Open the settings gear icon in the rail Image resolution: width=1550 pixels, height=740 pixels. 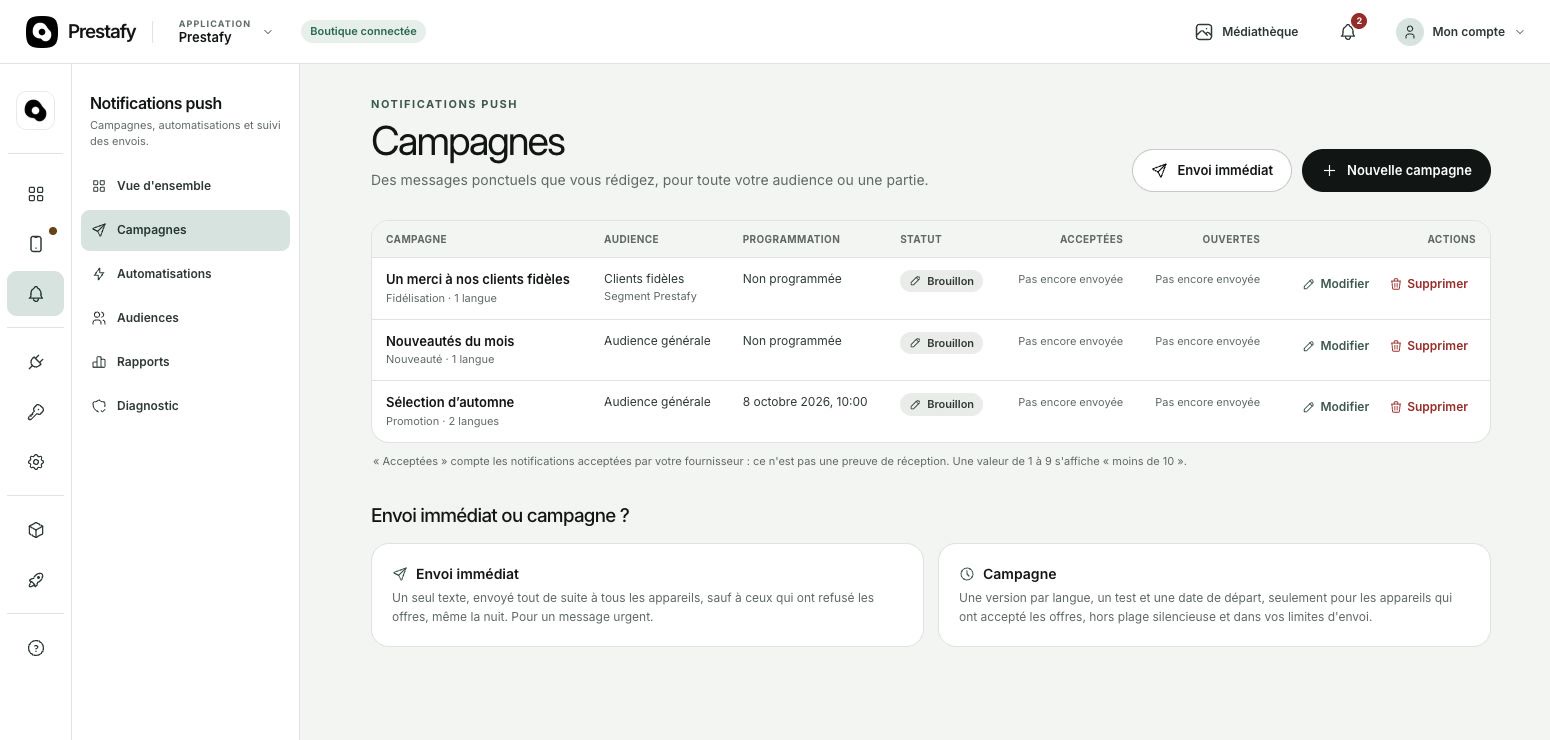36,462
